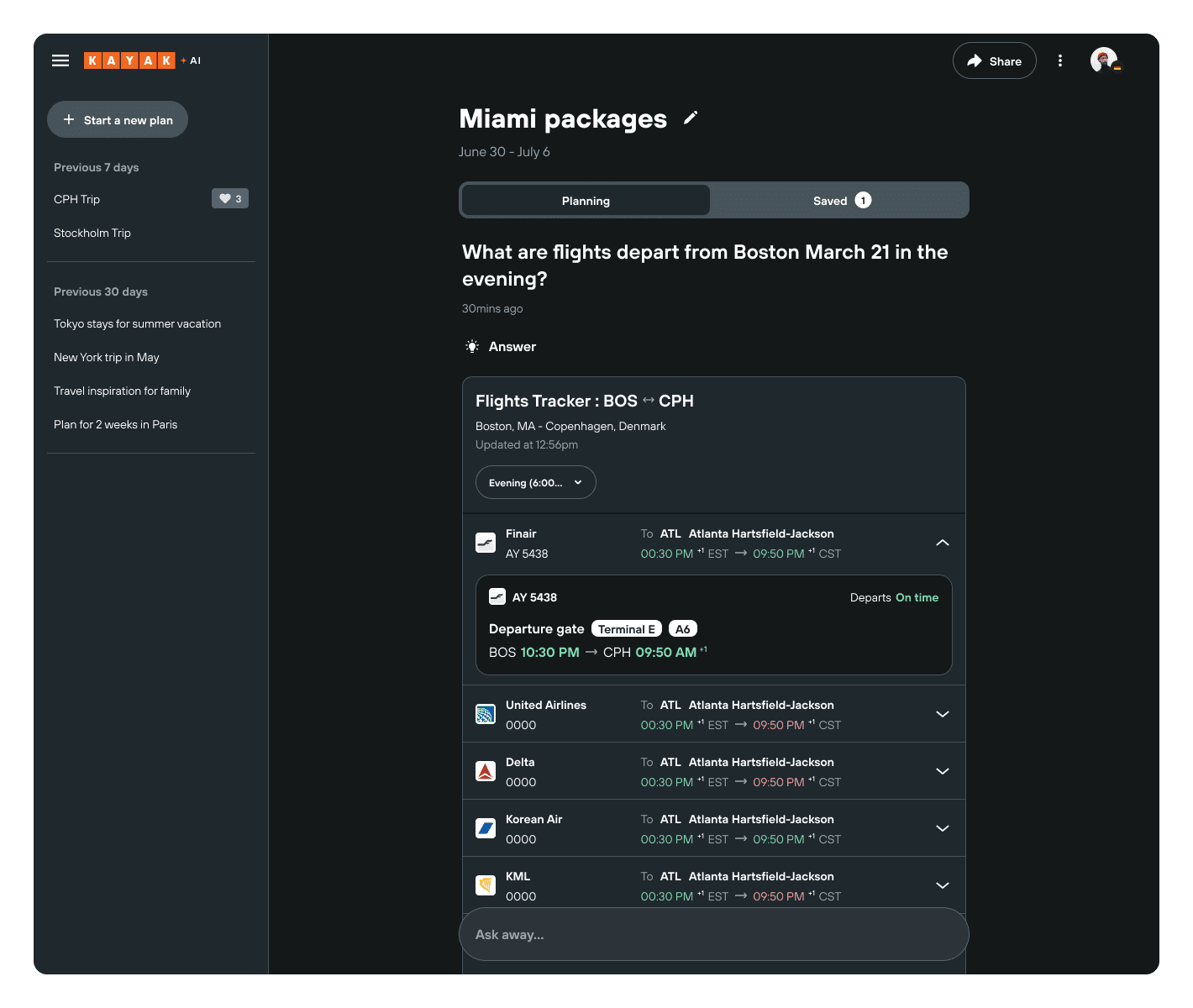Click the Finair airline logo
This screenshot has height=1008, width=1193.
(x=486, y=543)
